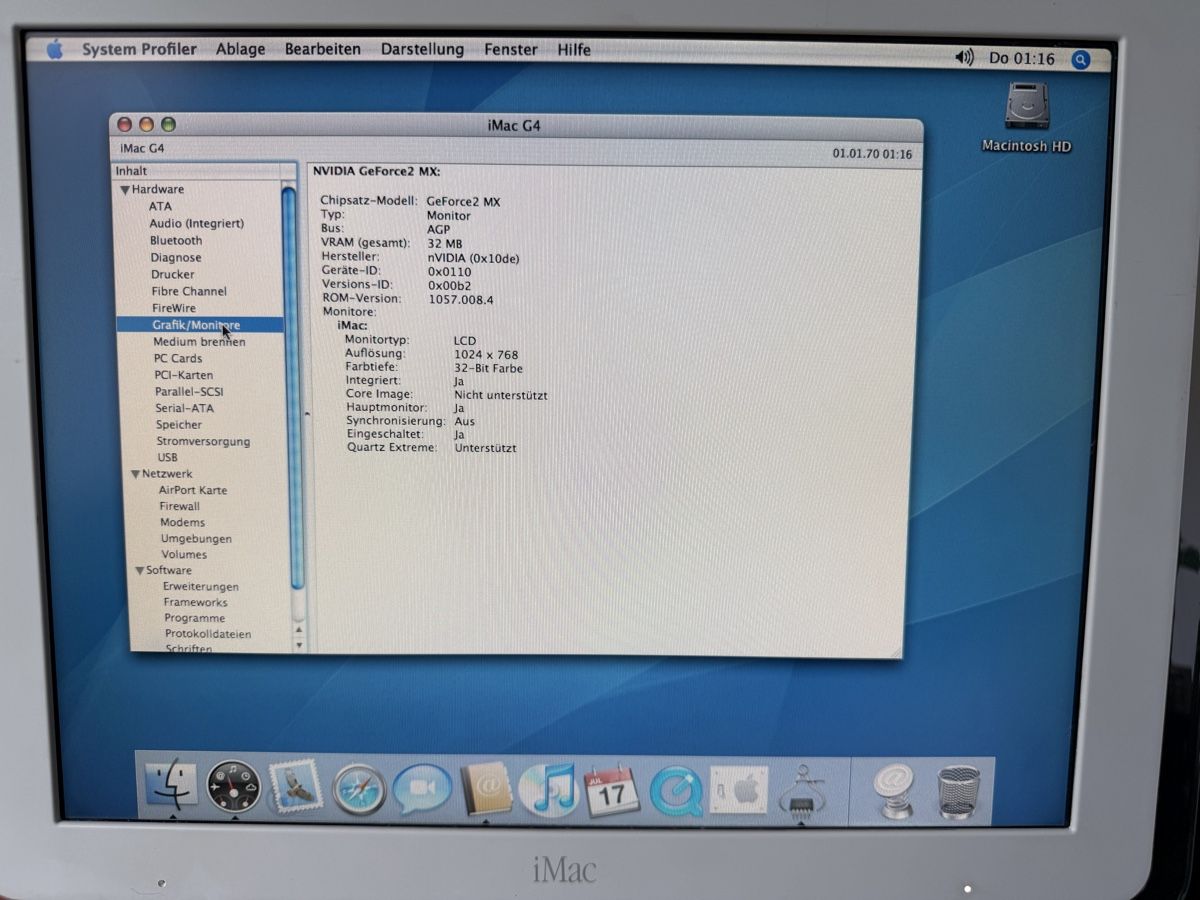Click the menu bar clock Do 01:16
This screenshot has height=900, width=1200.
1022,59
